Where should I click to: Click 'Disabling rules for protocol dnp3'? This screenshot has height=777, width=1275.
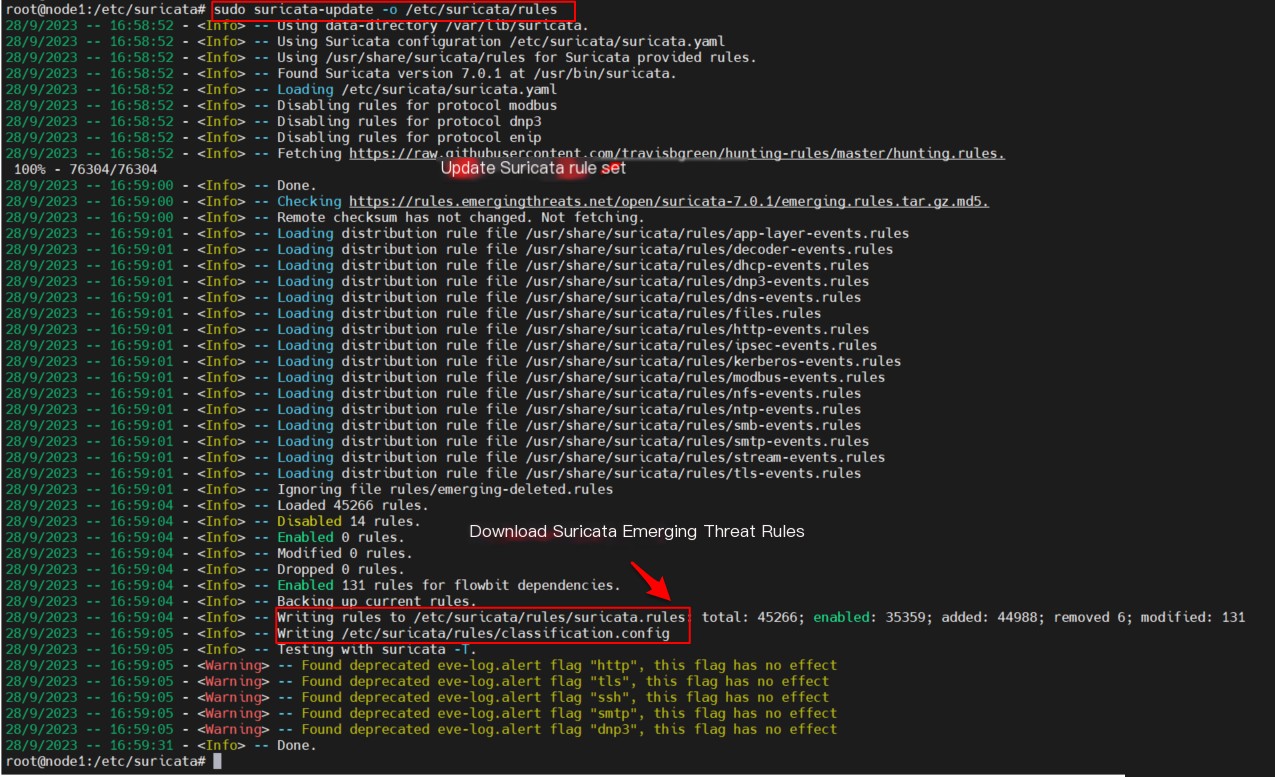click(x=409, y=121)
